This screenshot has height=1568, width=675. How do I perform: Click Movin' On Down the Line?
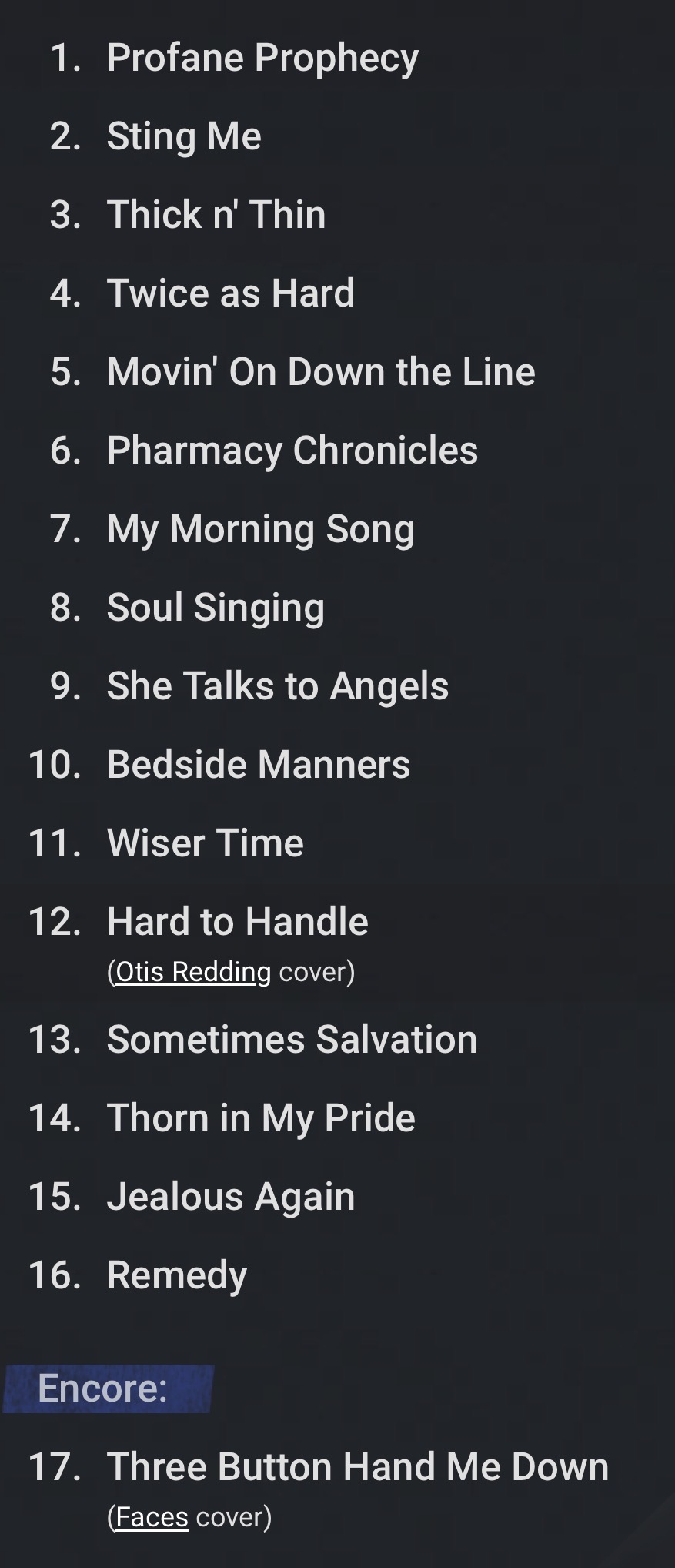(321, 372)
